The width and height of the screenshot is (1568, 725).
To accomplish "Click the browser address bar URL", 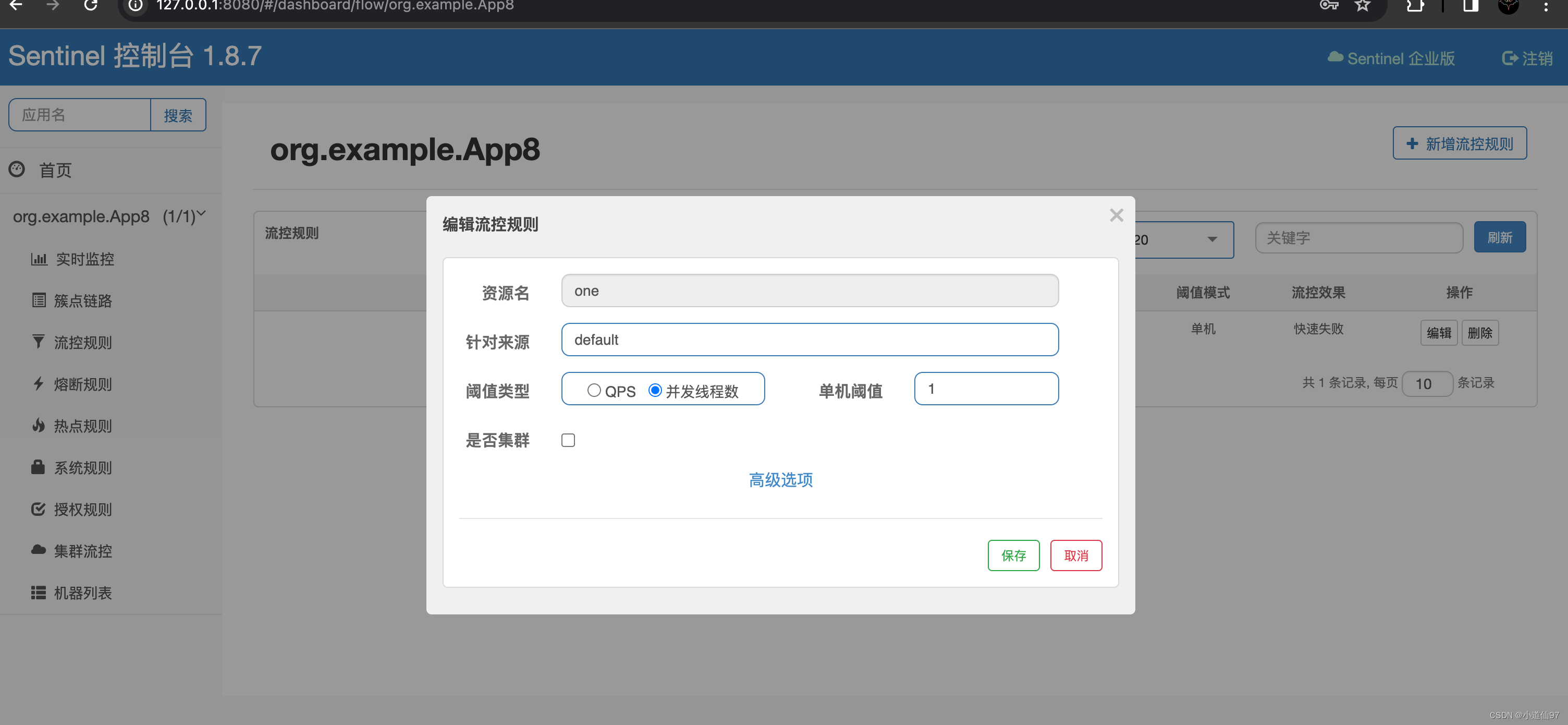I will coord(335,6).
